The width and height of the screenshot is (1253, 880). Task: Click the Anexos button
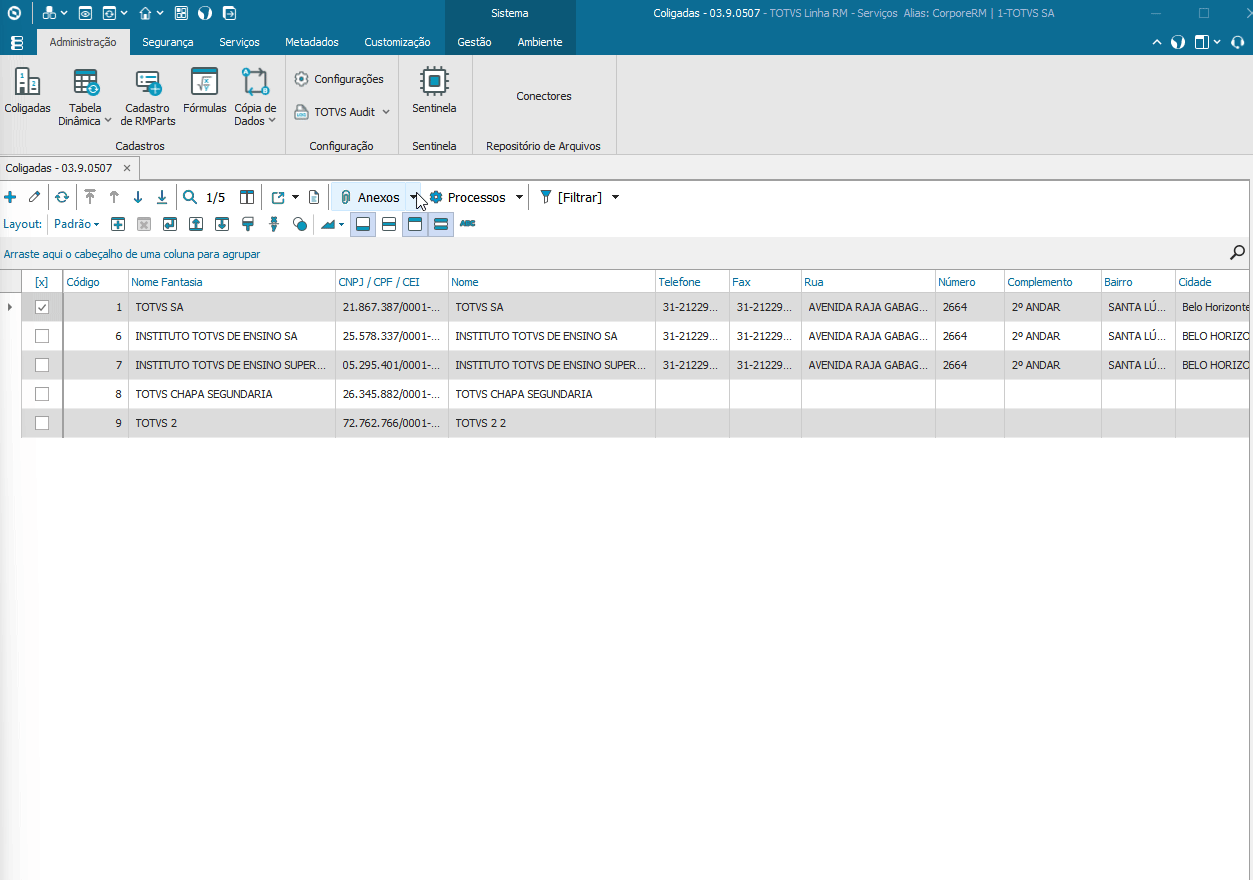click(369, 197)
